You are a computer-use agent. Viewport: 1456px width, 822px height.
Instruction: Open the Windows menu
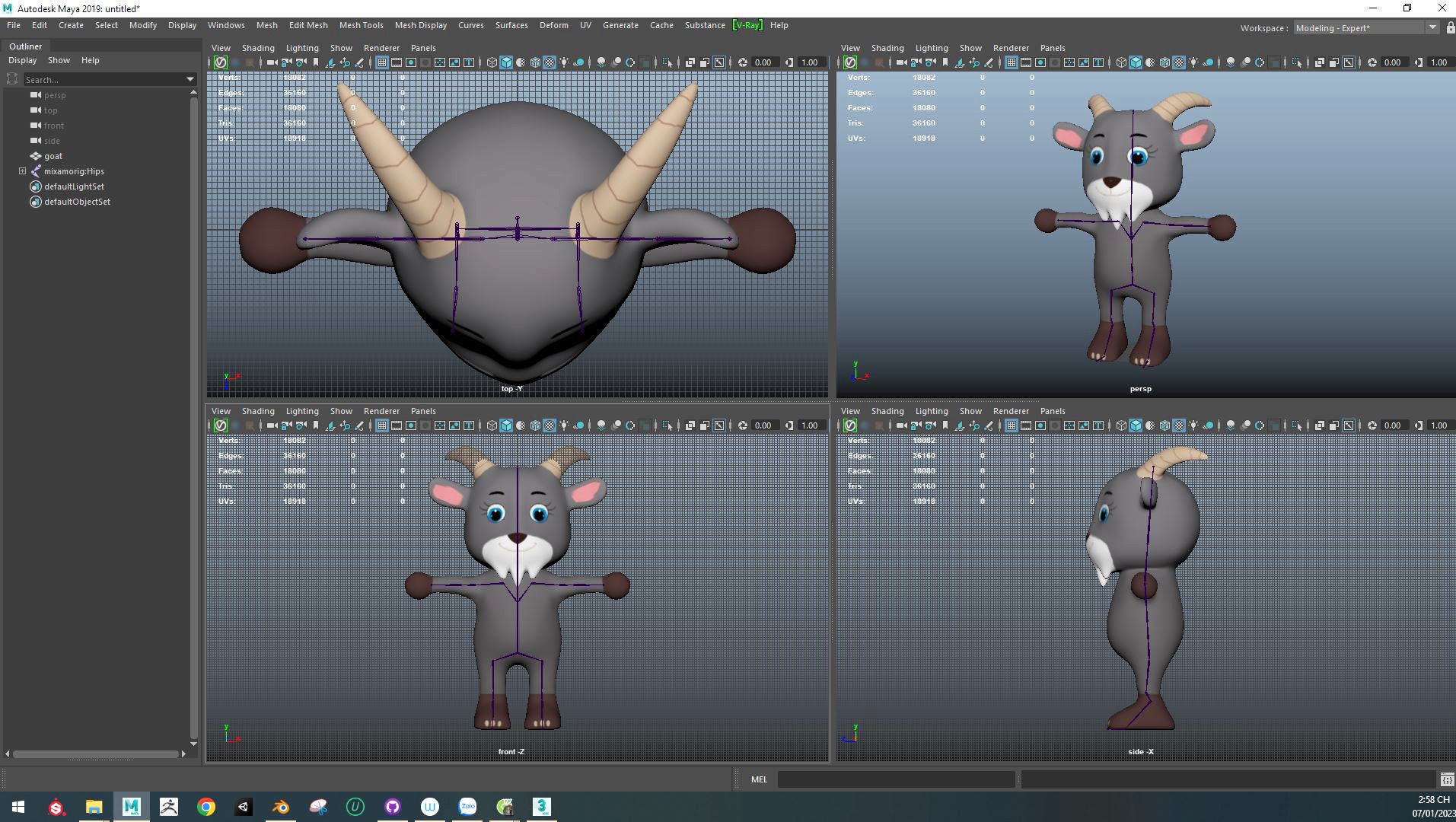point(226,25)
